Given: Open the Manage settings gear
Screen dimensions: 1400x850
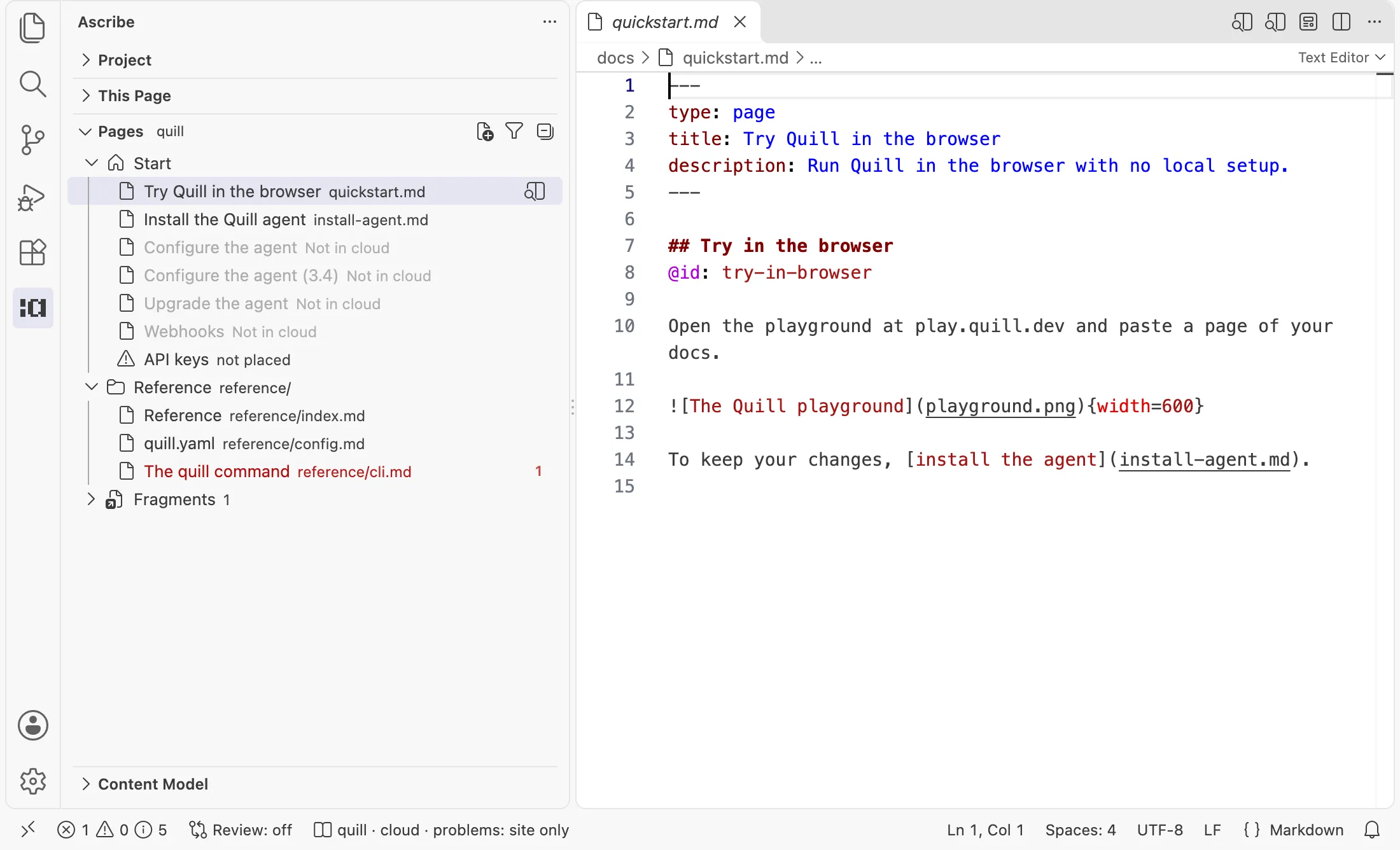Looking at the screenshot, I should 32,781.
